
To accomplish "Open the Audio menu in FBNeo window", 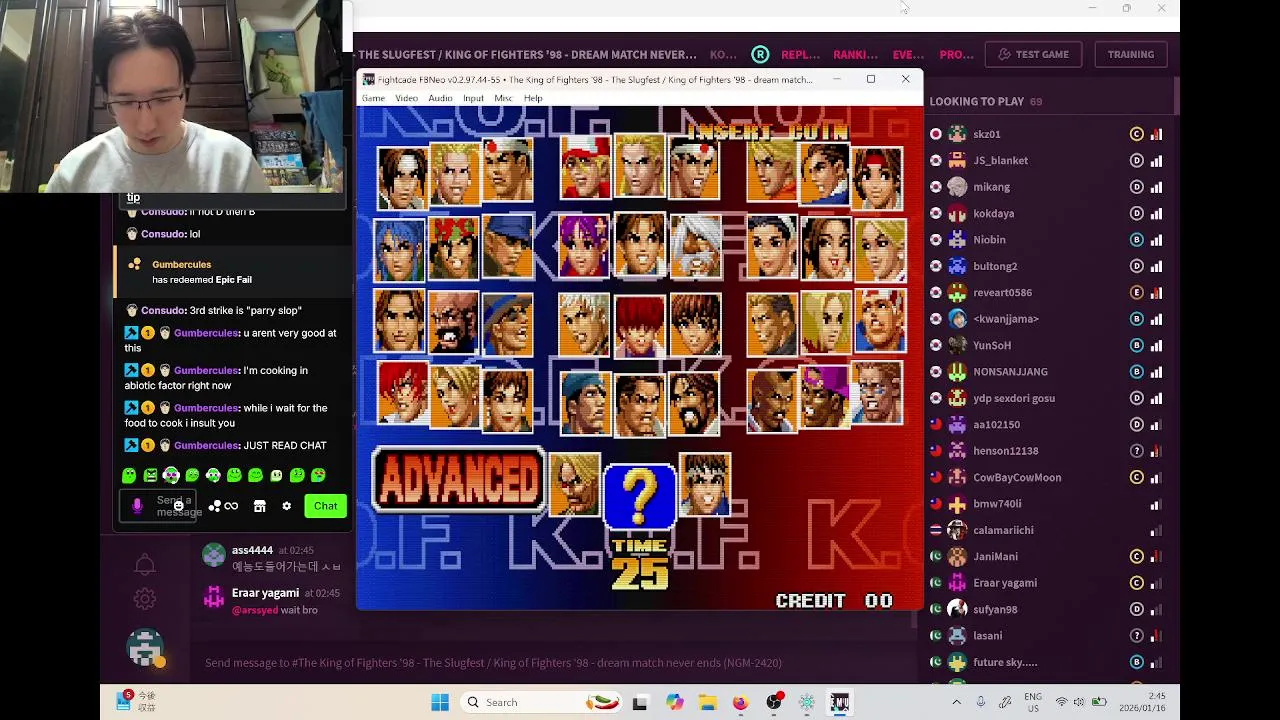I will tap(440, 98).
